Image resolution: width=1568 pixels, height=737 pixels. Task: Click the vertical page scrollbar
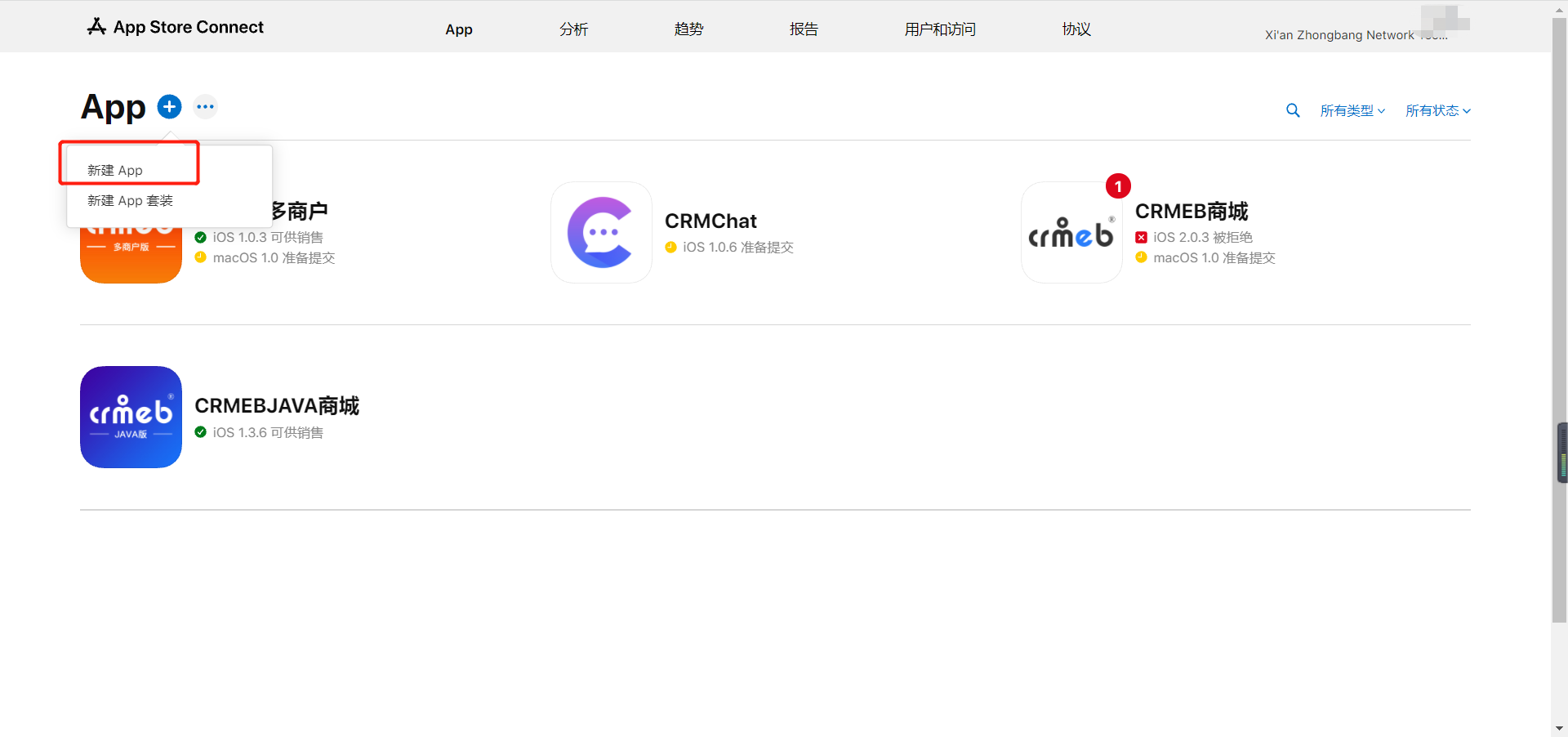(x=1559, y=327)
